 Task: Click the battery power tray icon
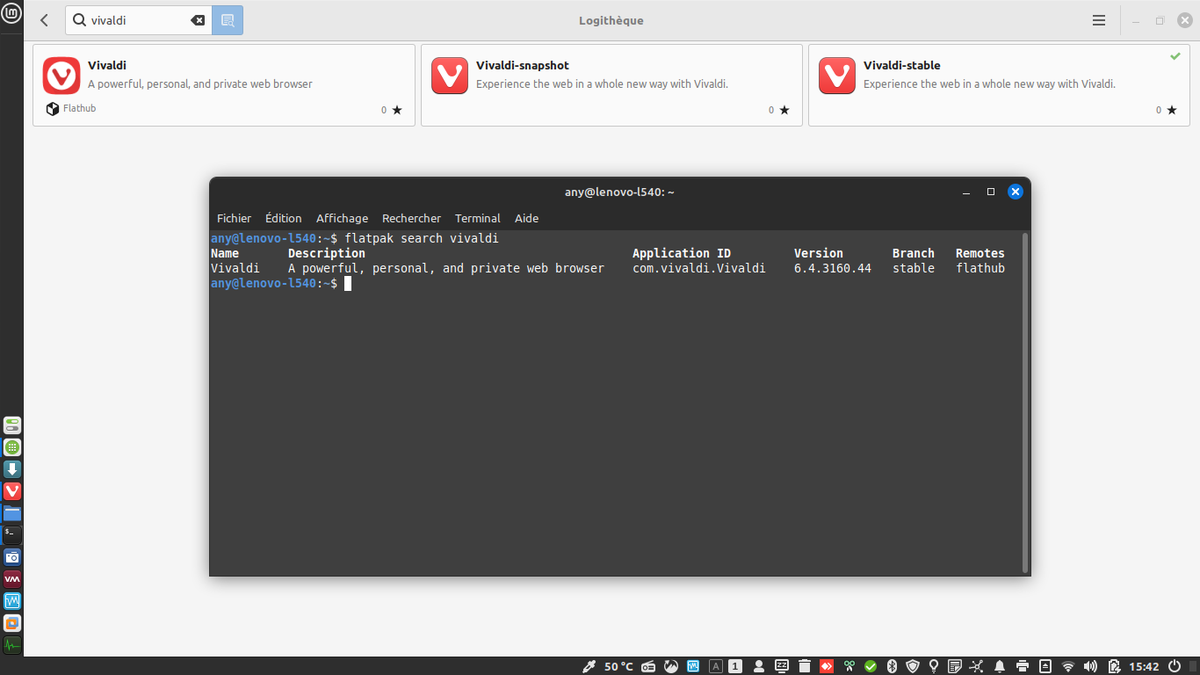coord(1113,666)
